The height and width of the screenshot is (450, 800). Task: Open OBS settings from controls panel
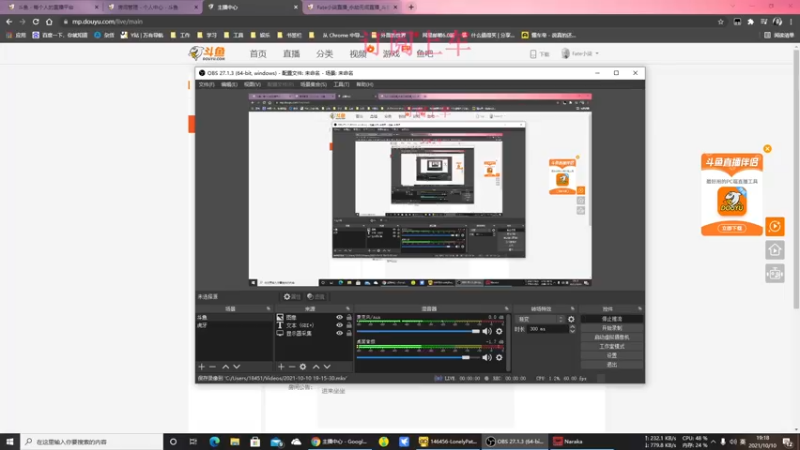coord(612,356)
